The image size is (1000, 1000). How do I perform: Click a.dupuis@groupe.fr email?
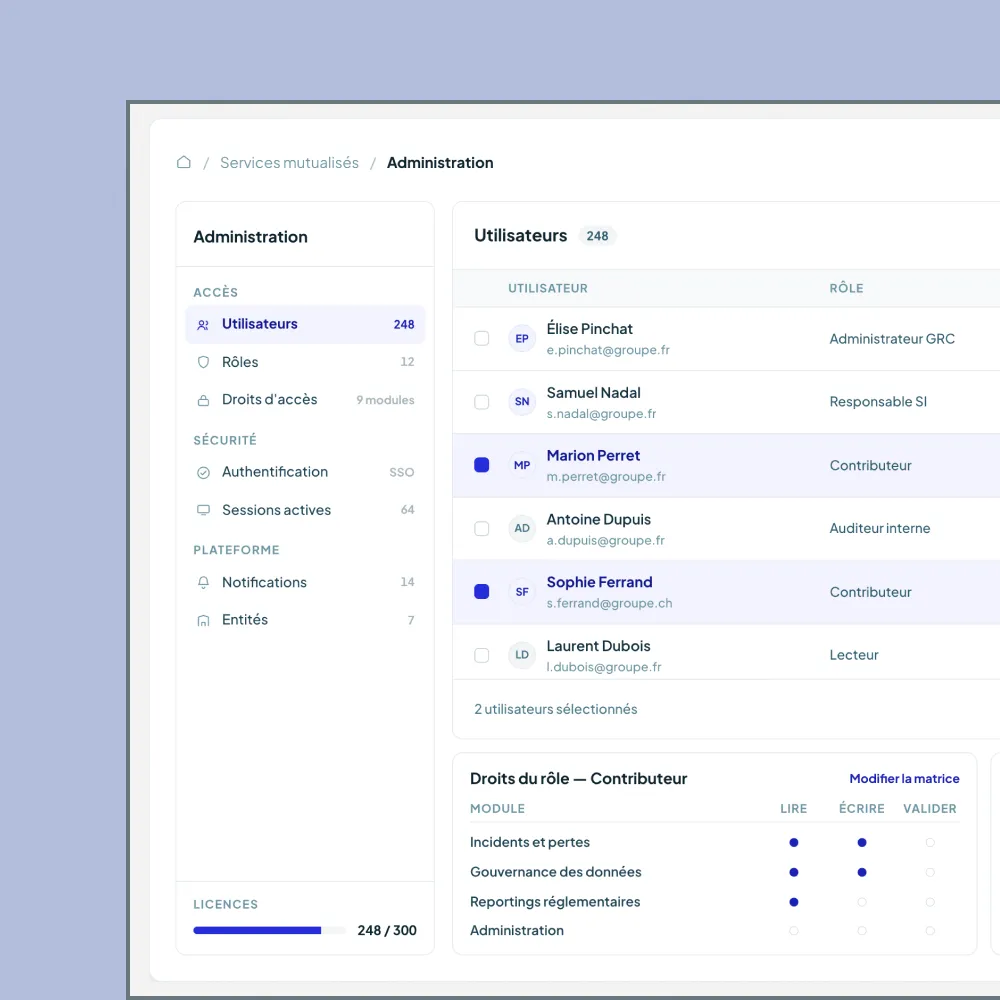[x=605, y=541]
